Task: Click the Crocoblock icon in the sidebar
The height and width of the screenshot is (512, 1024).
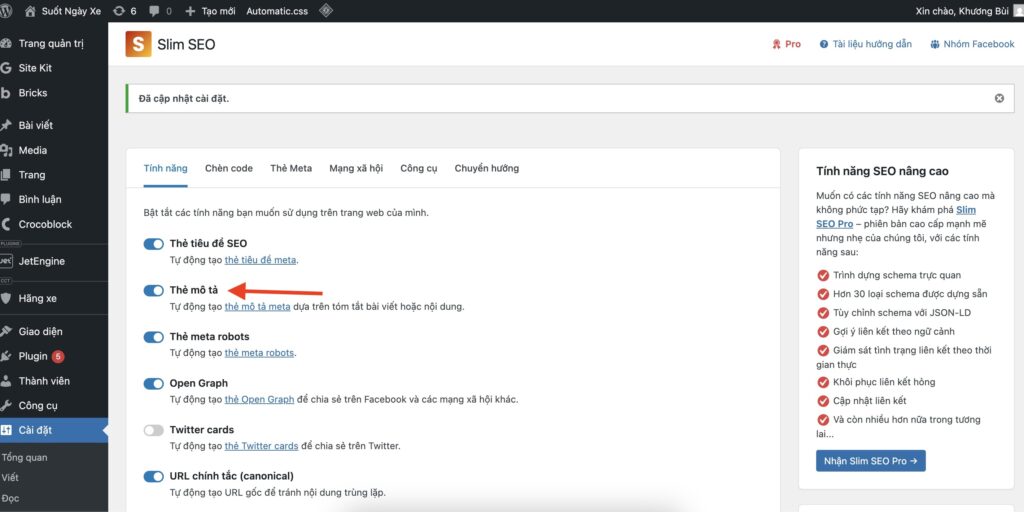Action: click(x=6, y=224)
